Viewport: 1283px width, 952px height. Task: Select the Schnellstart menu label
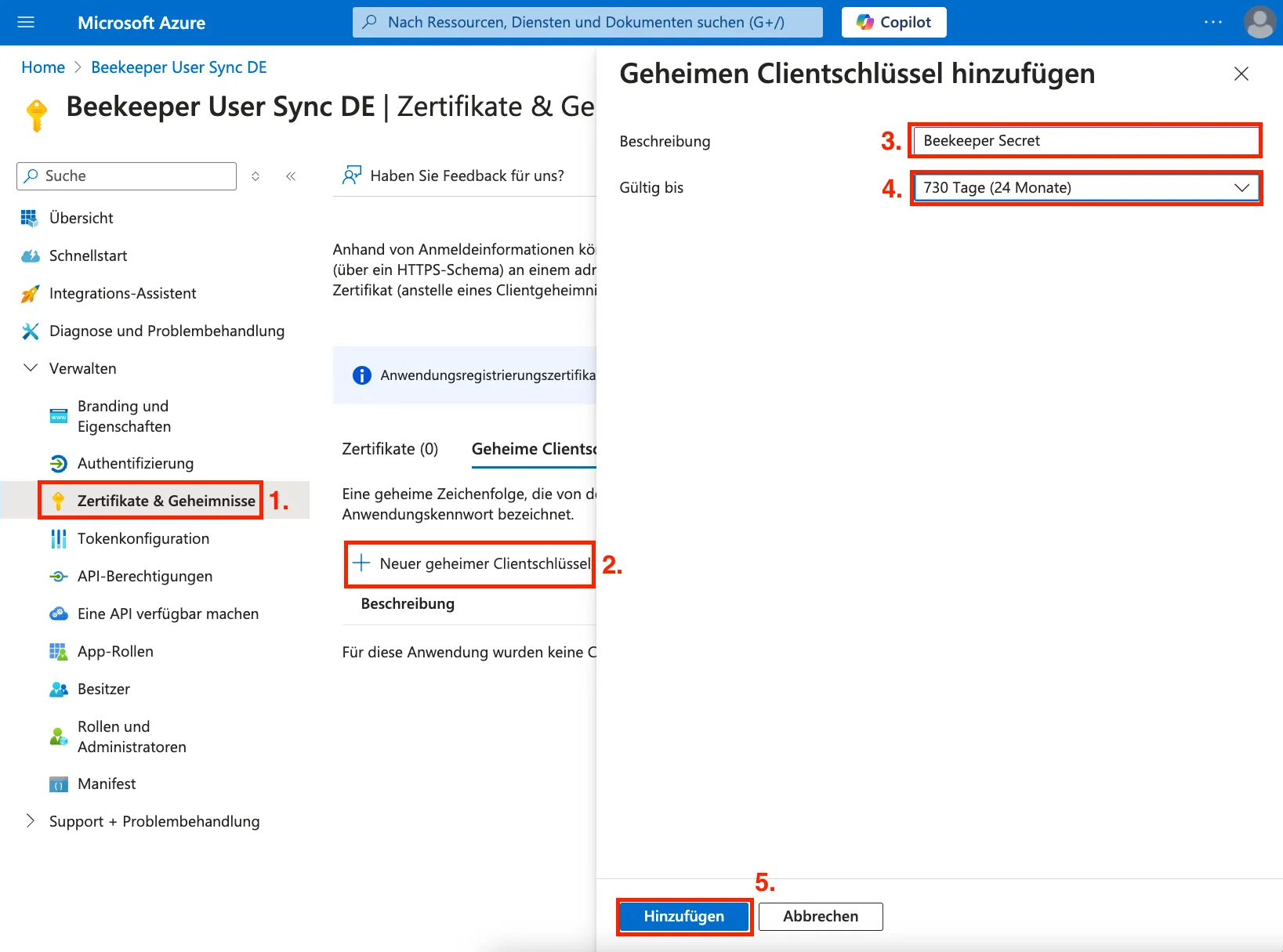[x=88, y=256]
